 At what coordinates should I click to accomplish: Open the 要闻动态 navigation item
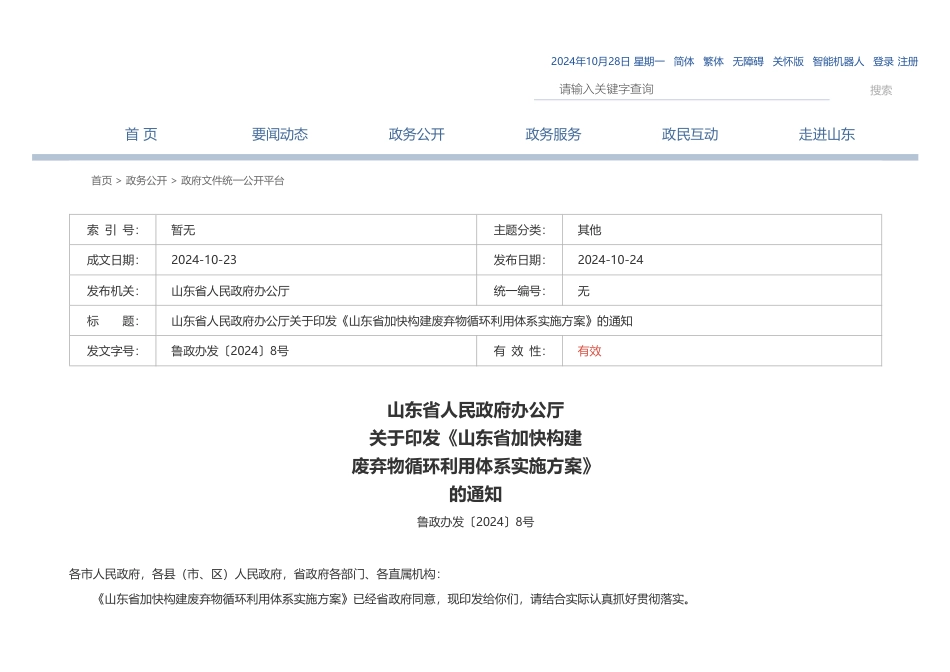point(279,134)
